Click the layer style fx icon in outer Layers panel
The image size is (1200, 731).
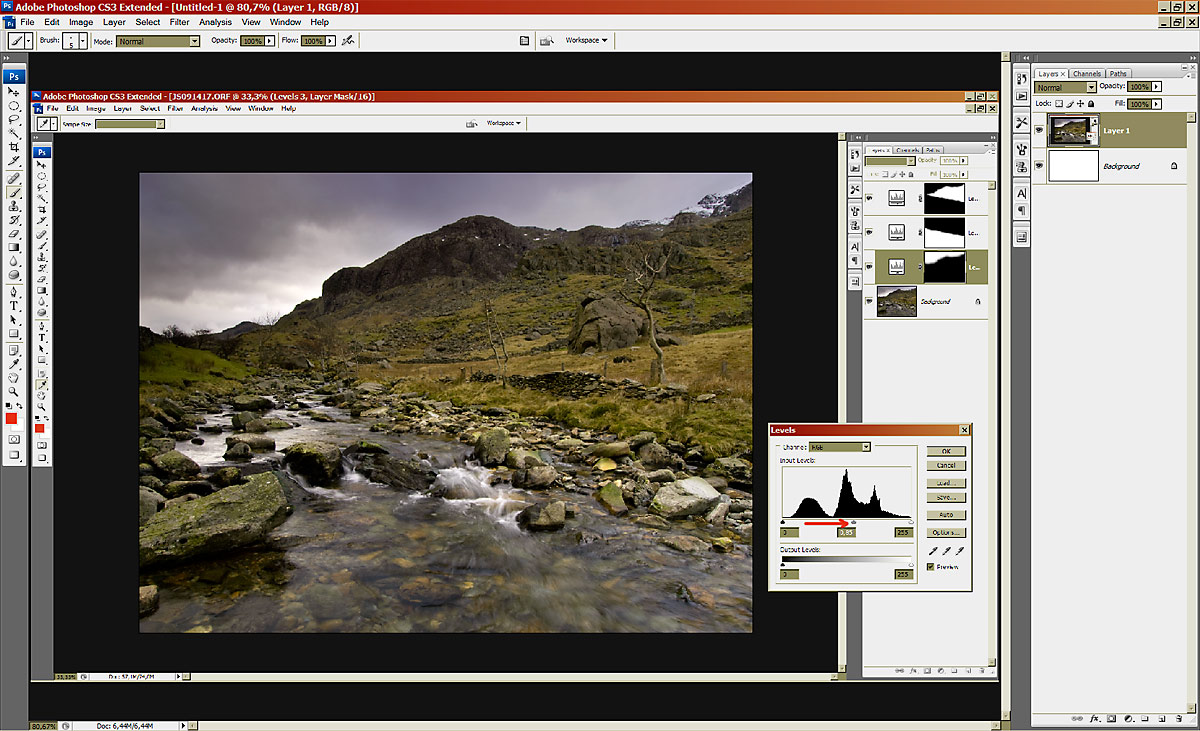pos(1096,719)
